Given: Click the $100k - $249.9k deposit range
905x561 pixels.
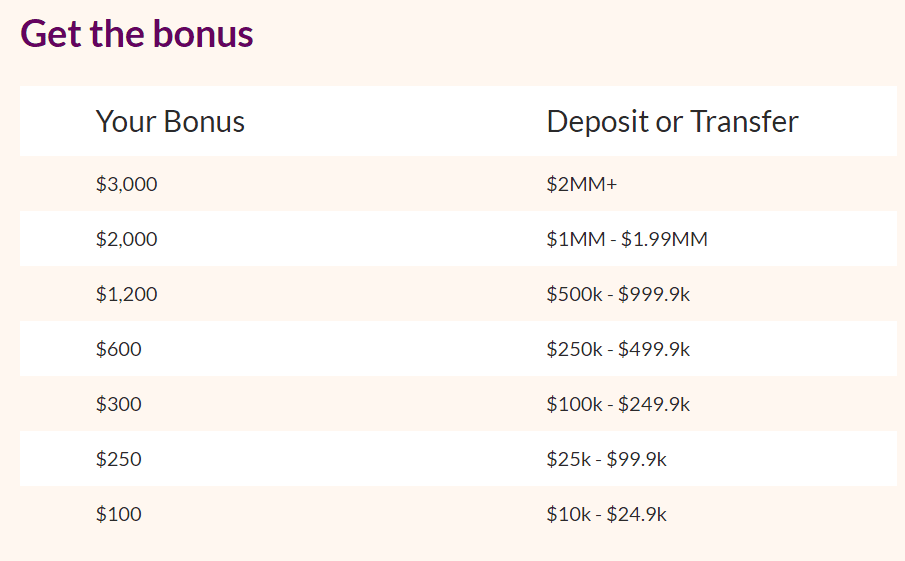Looking at the screenshot, I should coord(618,404).
